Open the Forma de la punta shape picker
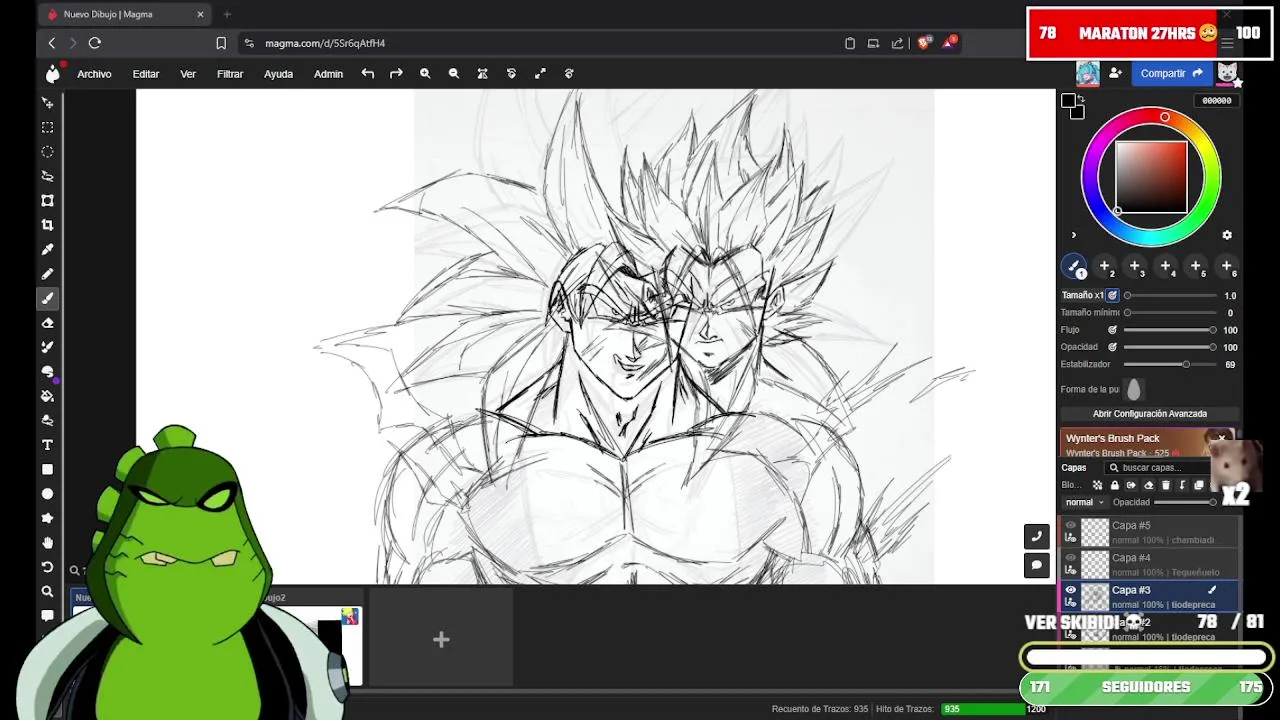 click(1134, 390)
